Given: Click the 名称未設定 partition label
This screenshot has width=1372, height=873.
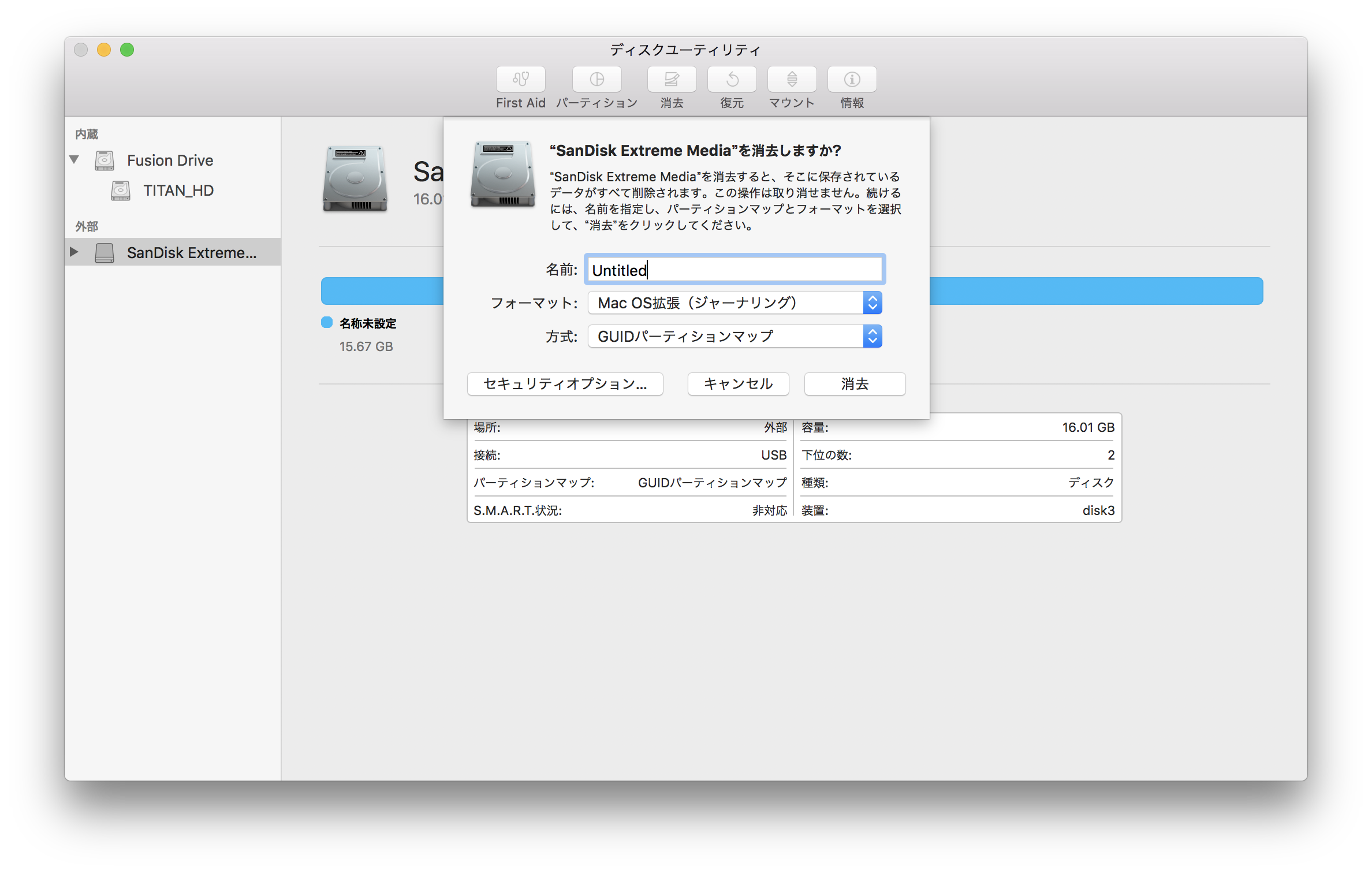Looking at the screenshot, I should [x=368, y=323].
